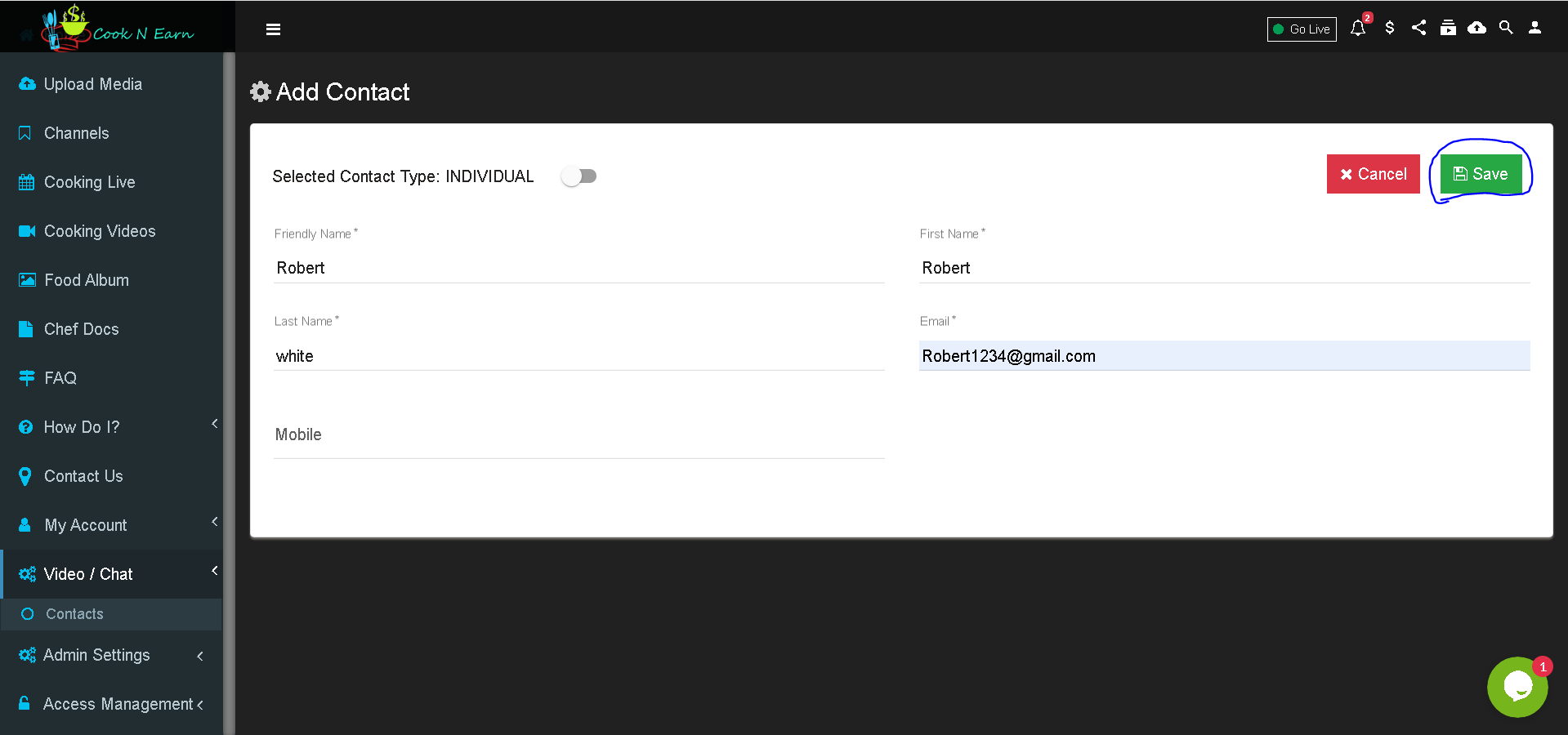The width and height of the screenshot is (1568, 735).
Task: Open the notifications bell
Action: [x=1358, y=29]
